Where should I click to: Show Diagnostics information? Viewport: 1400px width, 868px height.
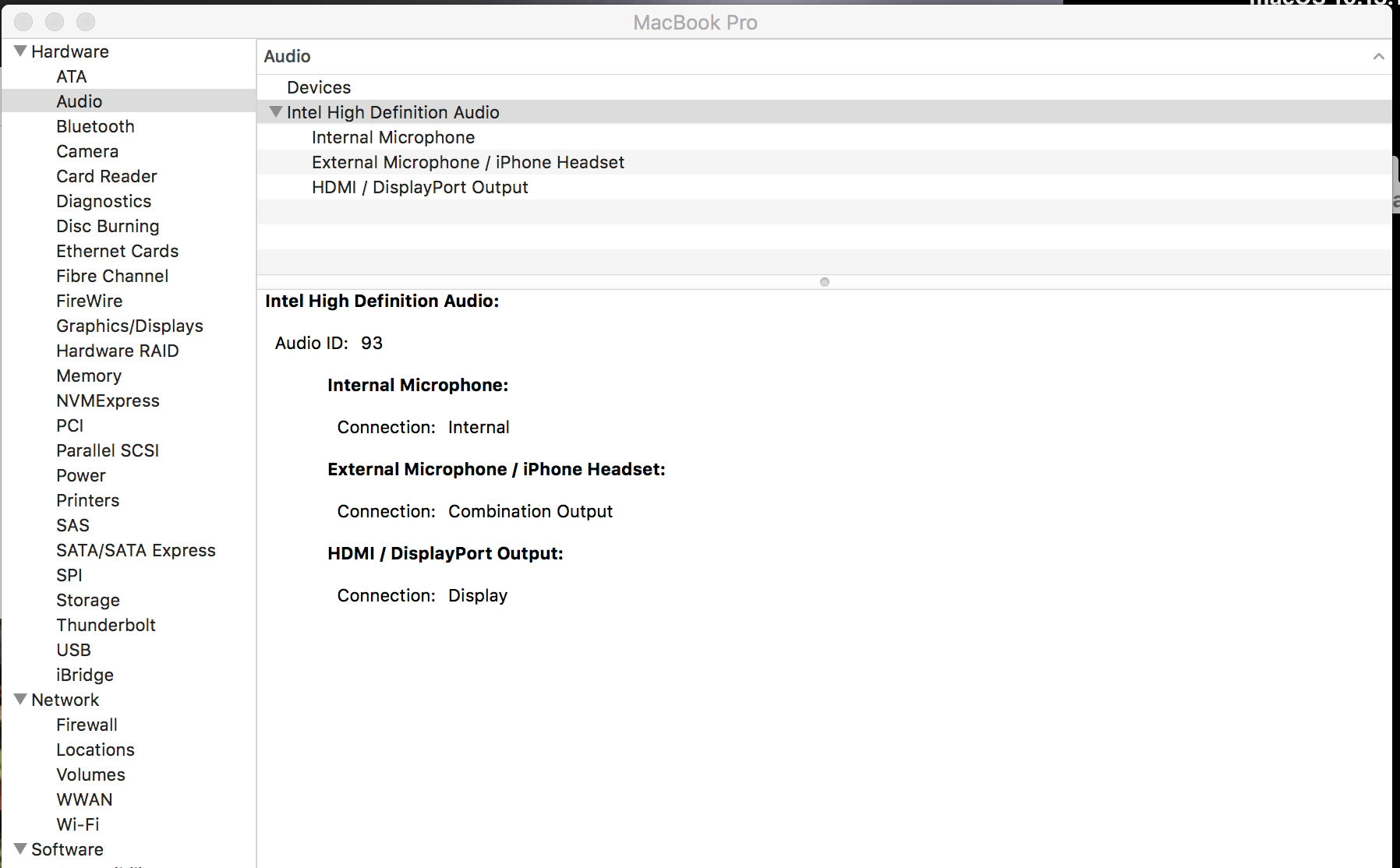click(104, 201)
